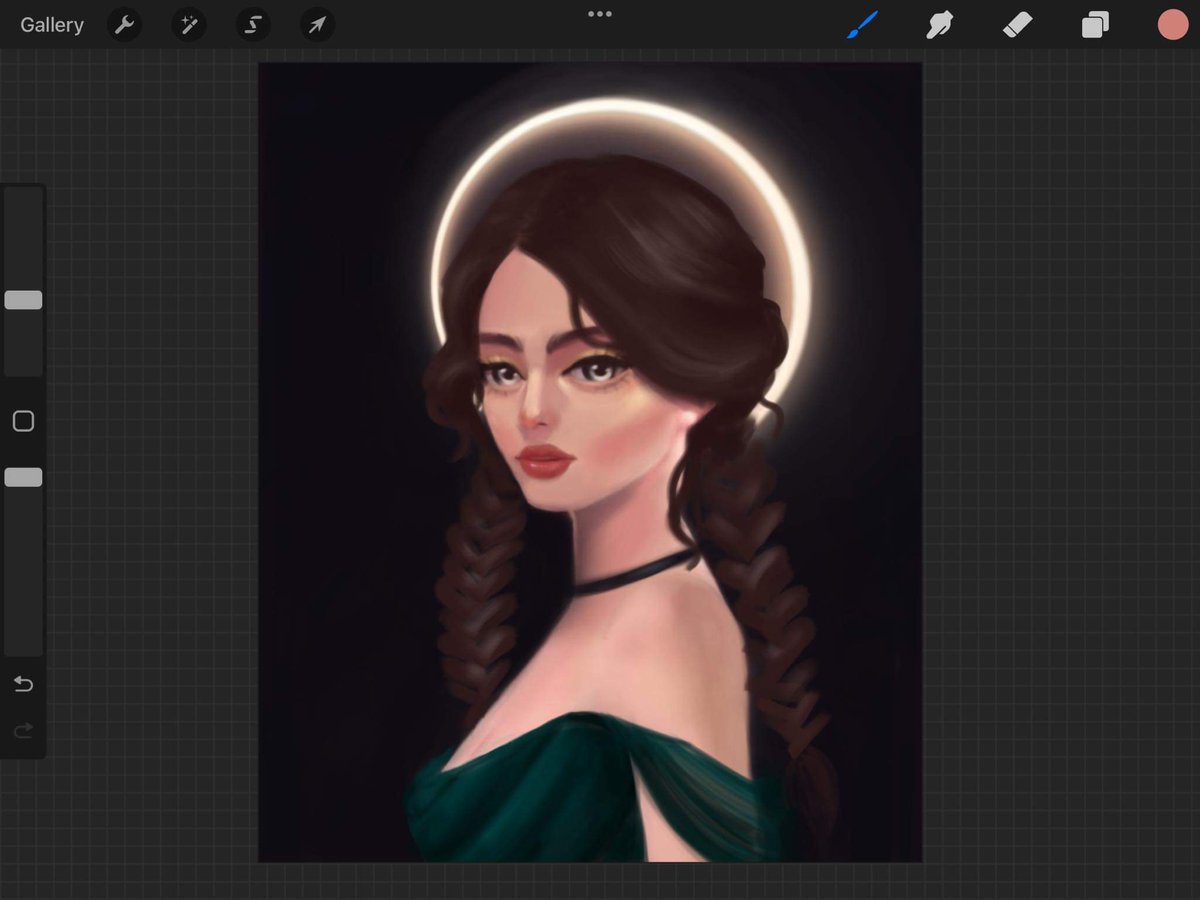Click the brush size slider handle
The width and height of the screenshot is (1200, 900).
coord(23,300)
